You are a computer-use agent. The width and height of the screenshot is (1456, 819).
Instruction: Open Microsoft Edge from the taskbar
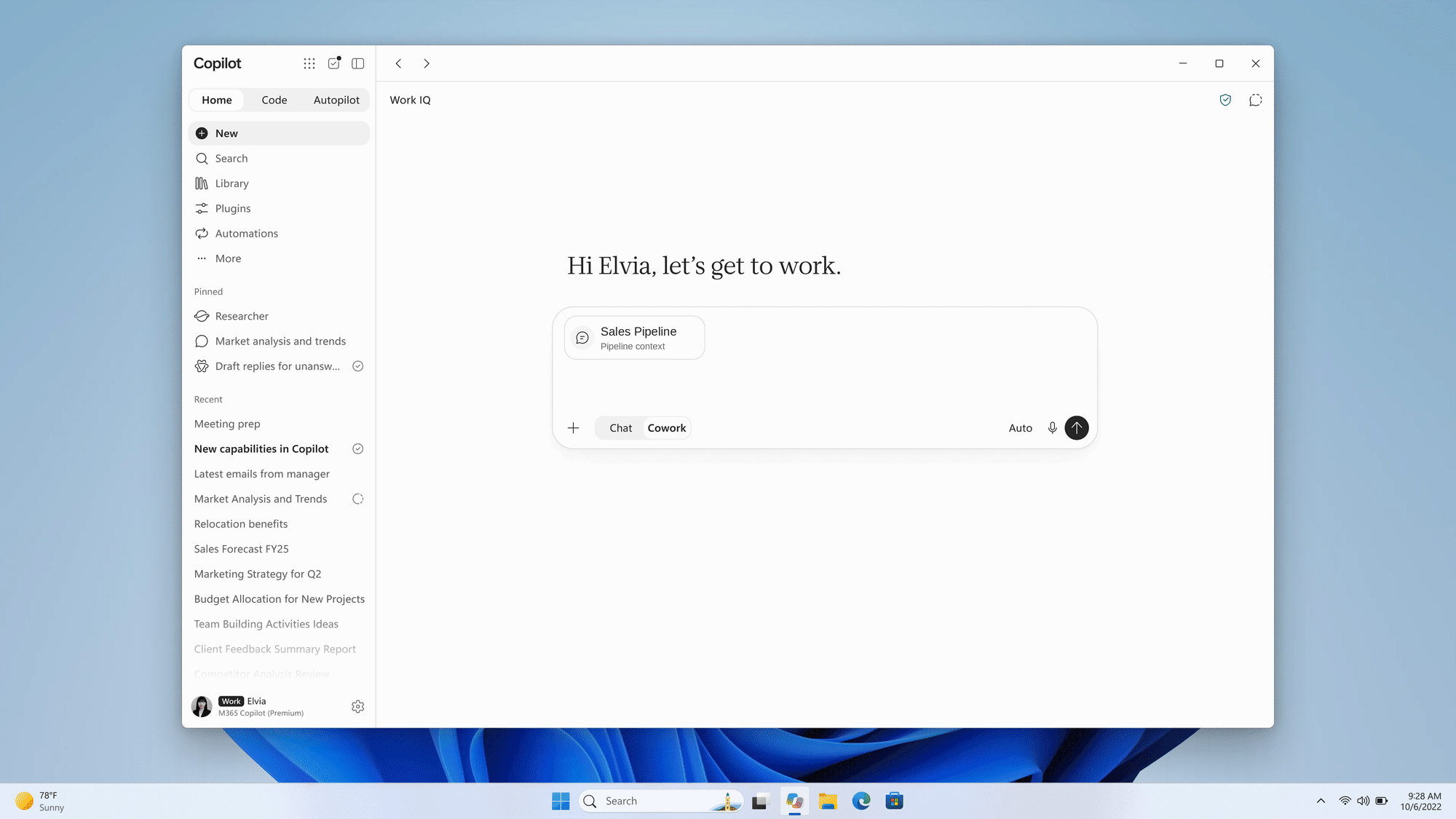click(x=861, y=801)
